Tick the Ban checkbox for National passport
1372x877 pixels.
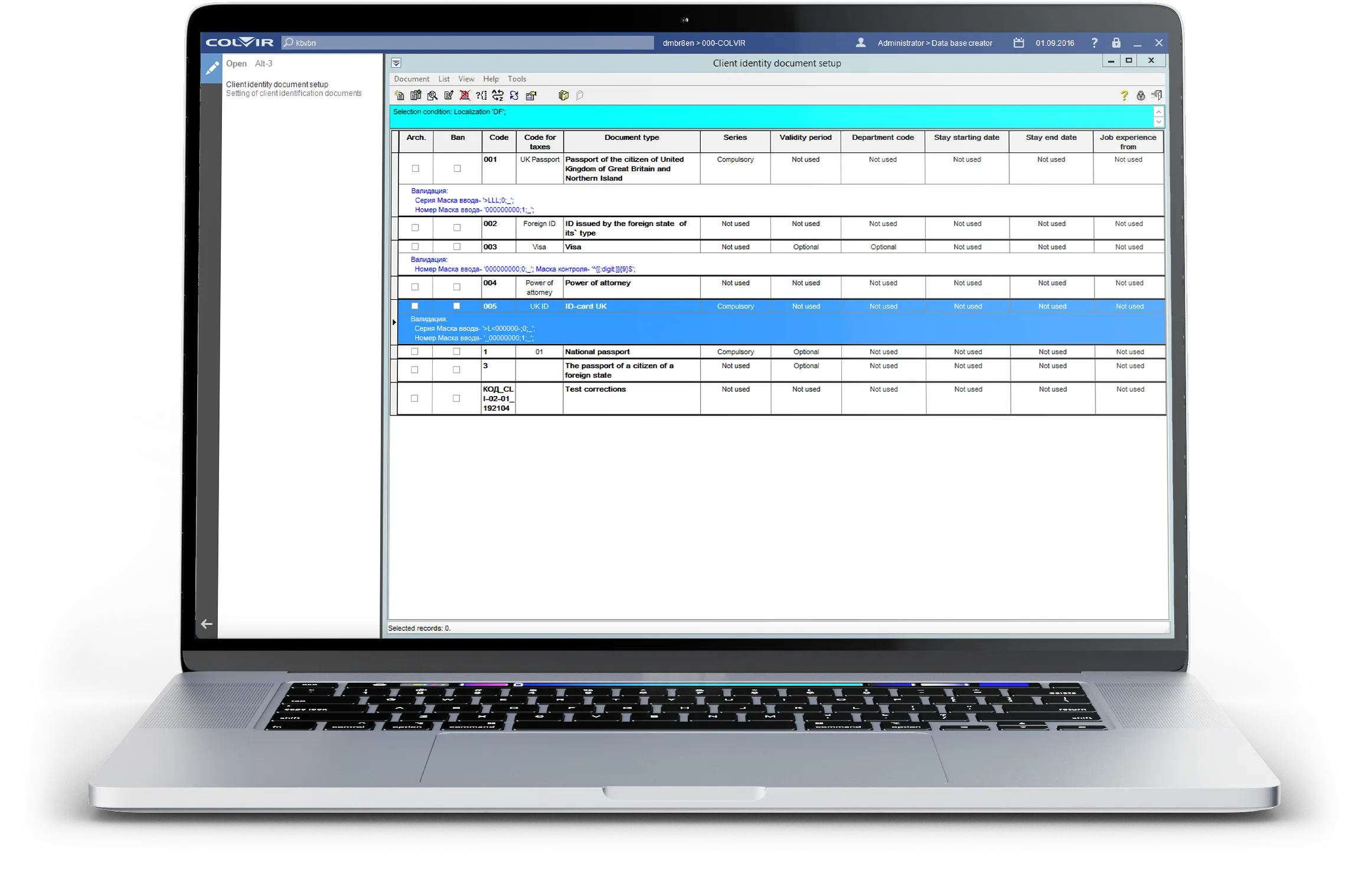coord(456,352)
